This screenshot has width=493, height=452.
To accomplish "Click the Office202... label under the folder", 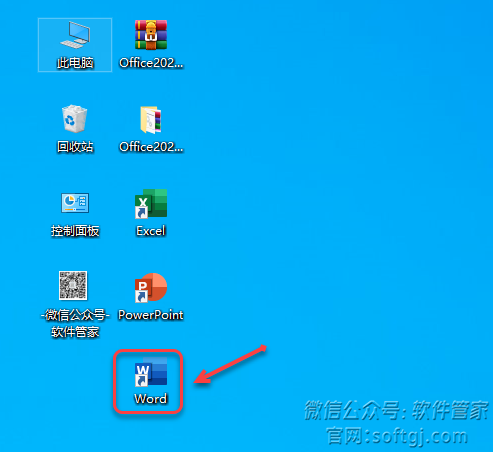I will pos(151,147).
